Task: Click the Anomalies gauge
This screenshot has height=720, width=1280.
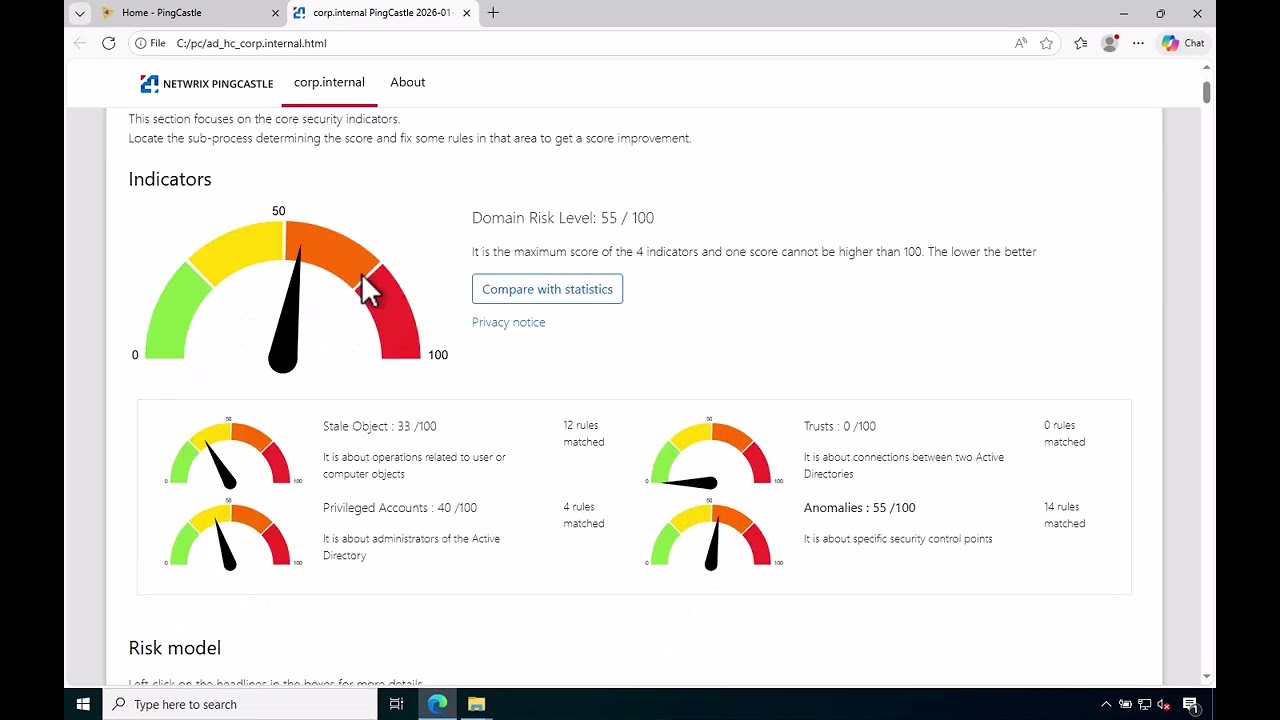Action: click(x=711, y=536)
